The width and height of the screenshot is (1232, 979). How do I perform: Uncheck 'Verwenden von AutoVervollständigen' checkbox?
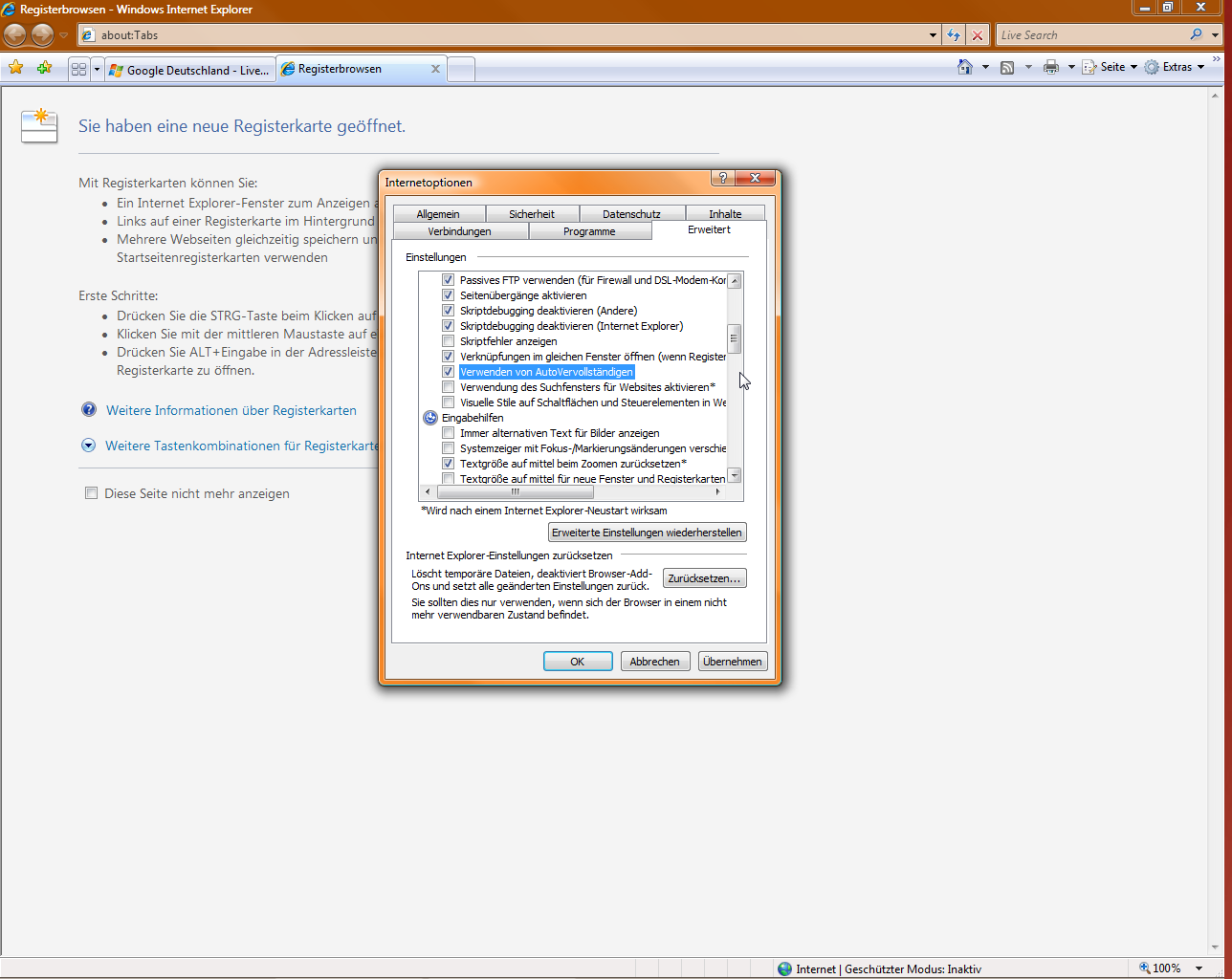point(448,372)
